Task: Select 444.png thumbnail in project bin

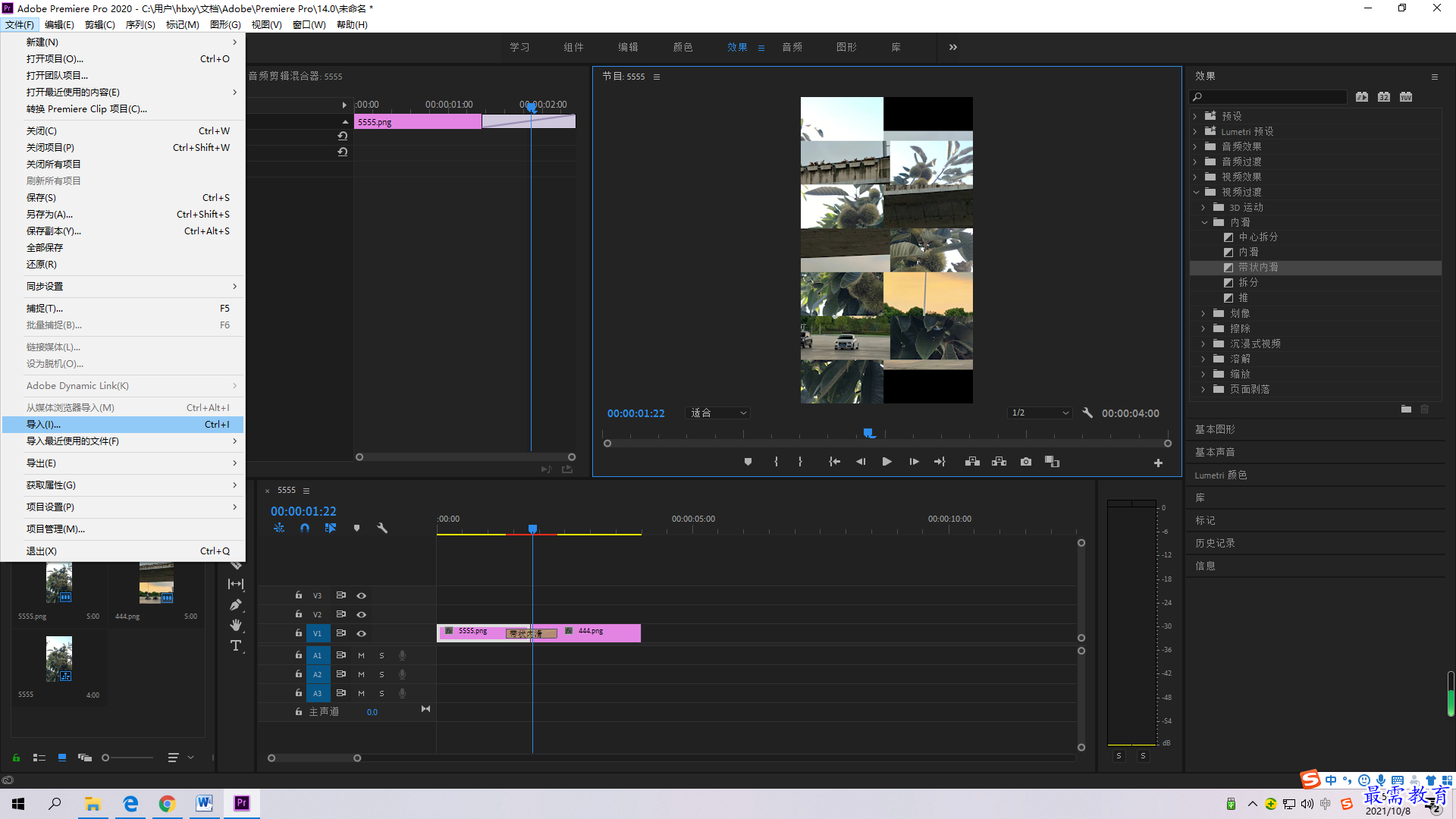Action: (156, 582)
